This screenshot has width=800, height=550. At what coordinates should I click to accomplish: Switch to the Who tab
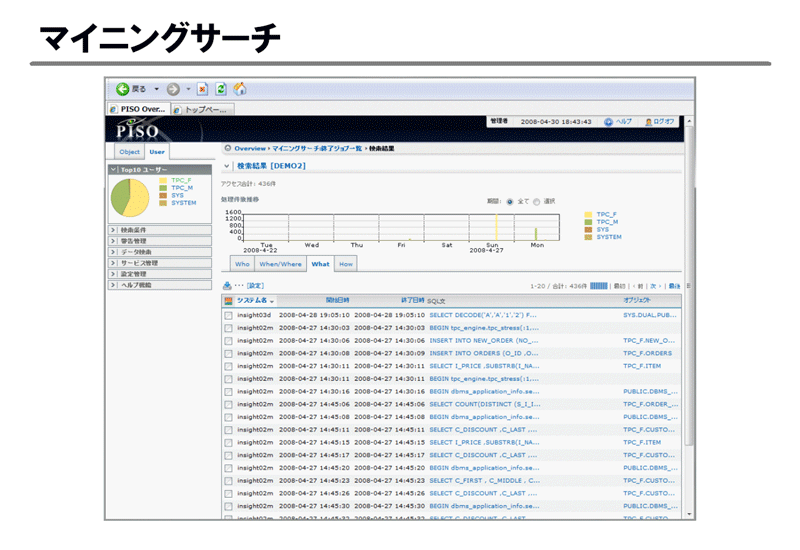click(x=241, y=264)
